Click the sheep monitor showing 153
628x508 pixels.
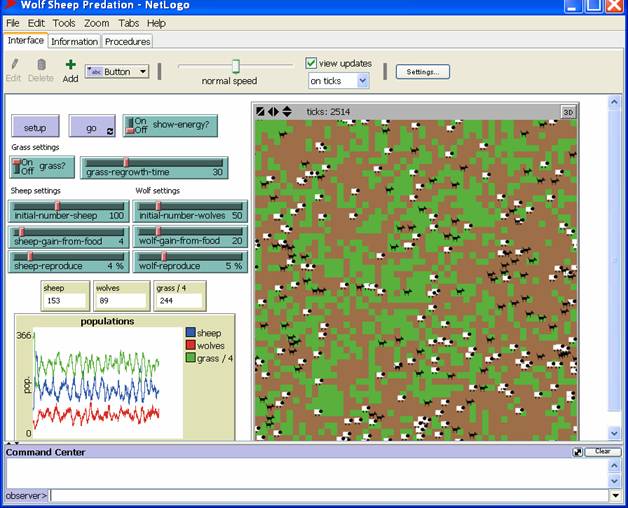(x=65, y=296)
